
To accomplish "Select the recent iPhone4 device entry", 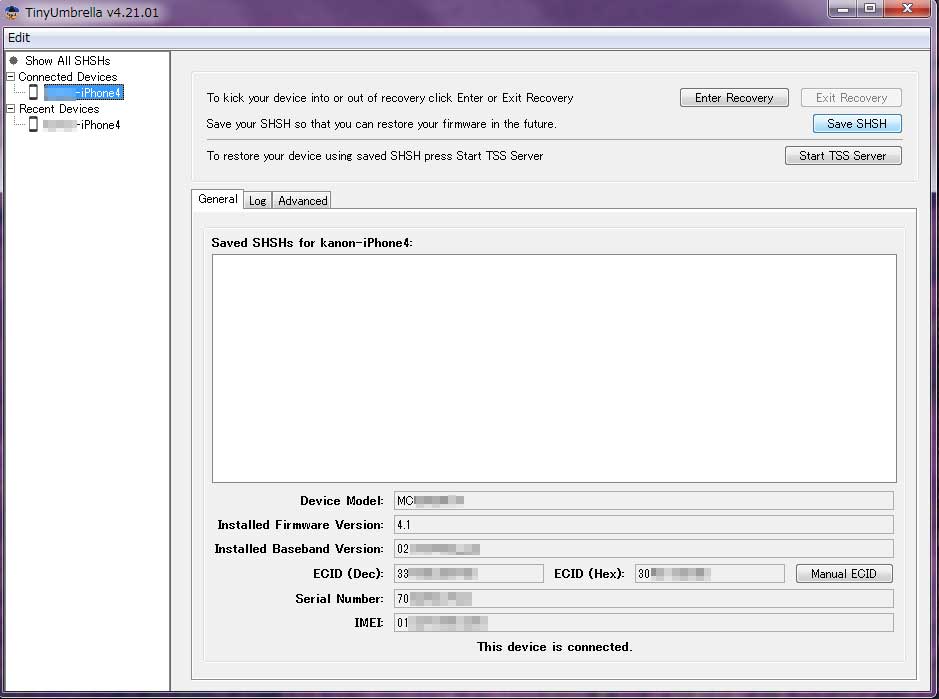I will 82,125.
